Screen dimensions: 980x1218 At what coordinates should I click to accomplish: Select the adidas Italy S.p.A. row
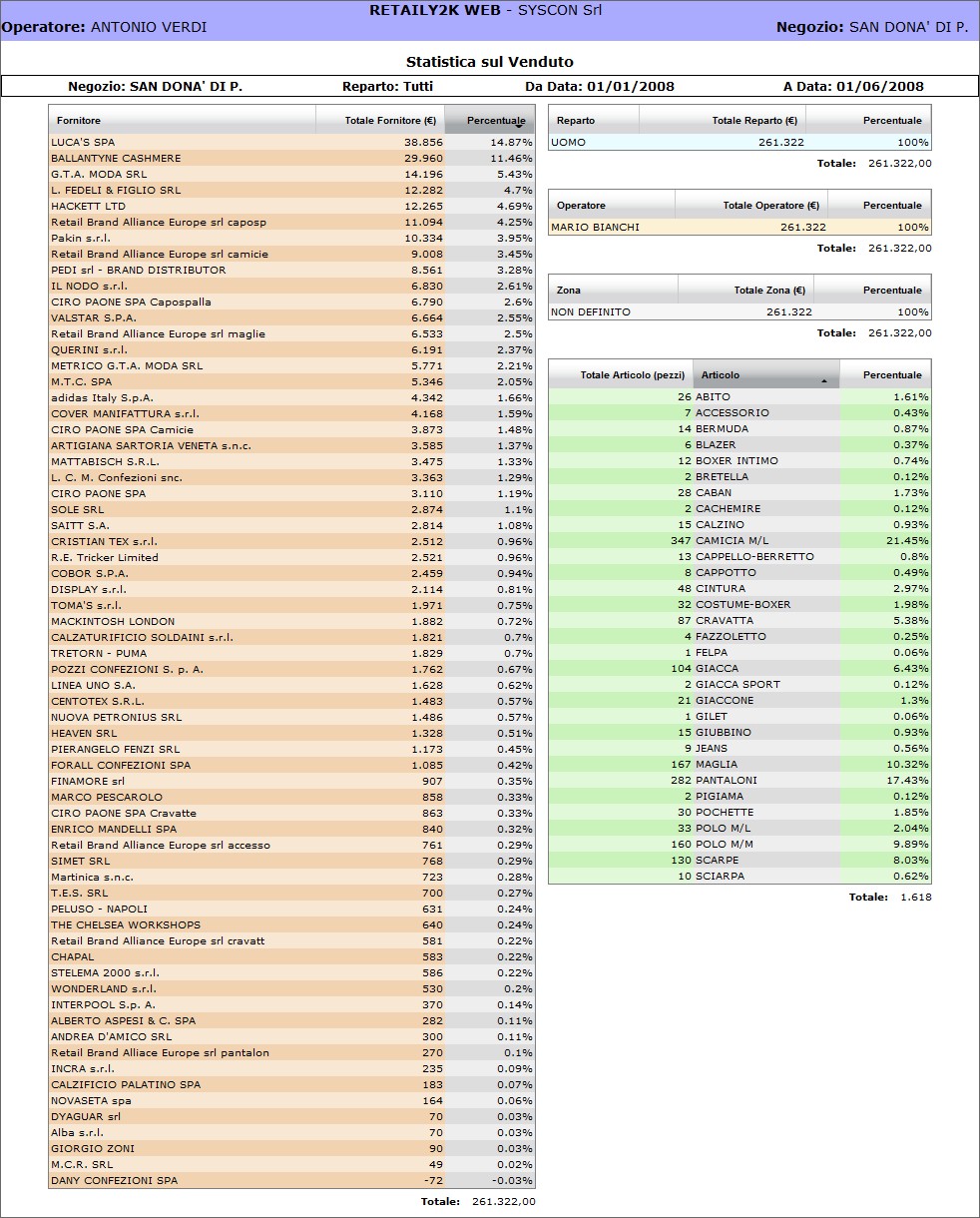(292, 398)
